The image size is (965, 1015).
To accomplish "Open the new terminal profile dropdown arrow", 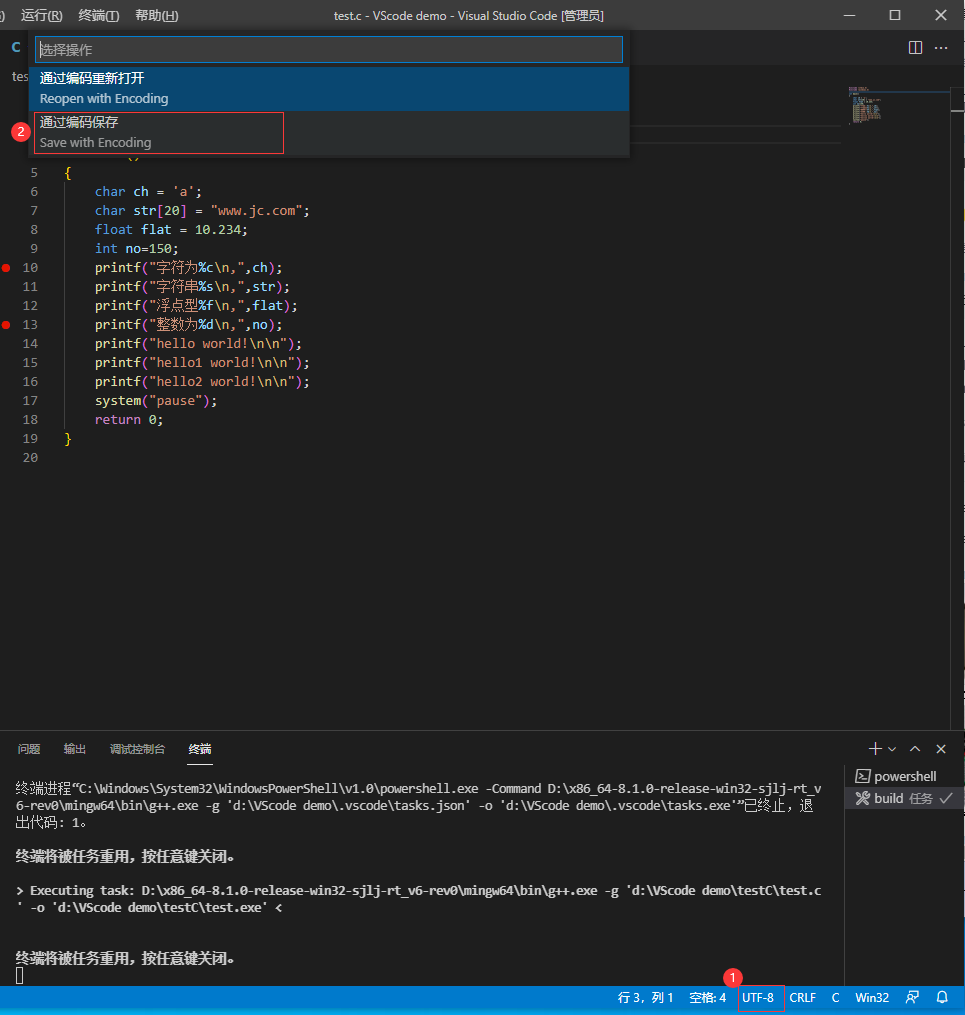I will 892,749.
